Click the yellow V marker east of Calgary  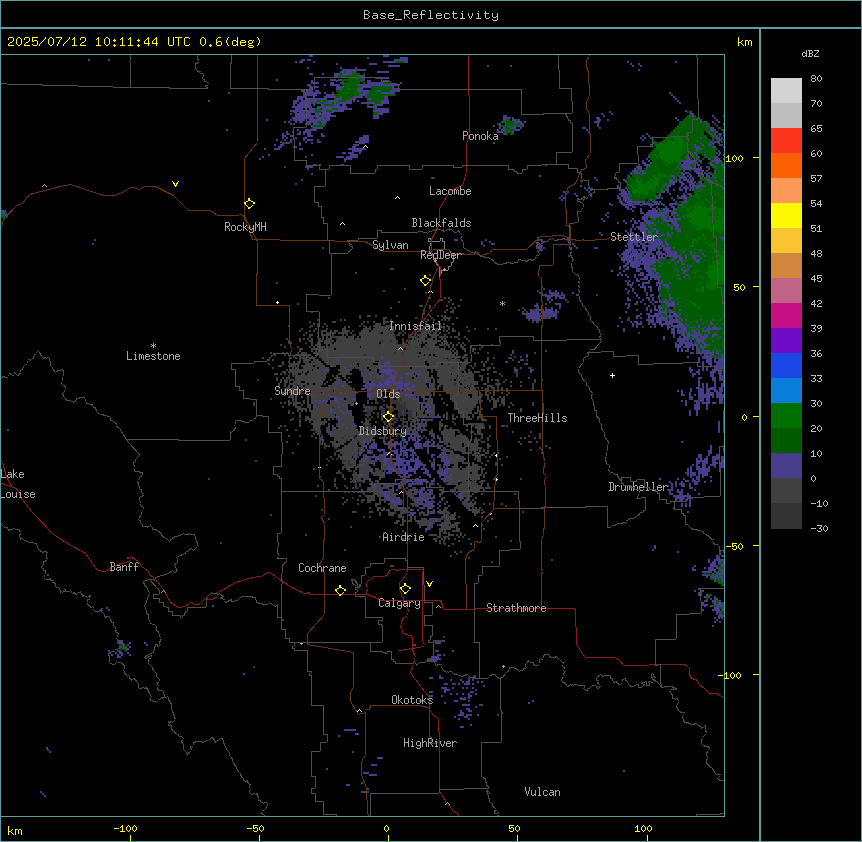(x=429, y=584)
